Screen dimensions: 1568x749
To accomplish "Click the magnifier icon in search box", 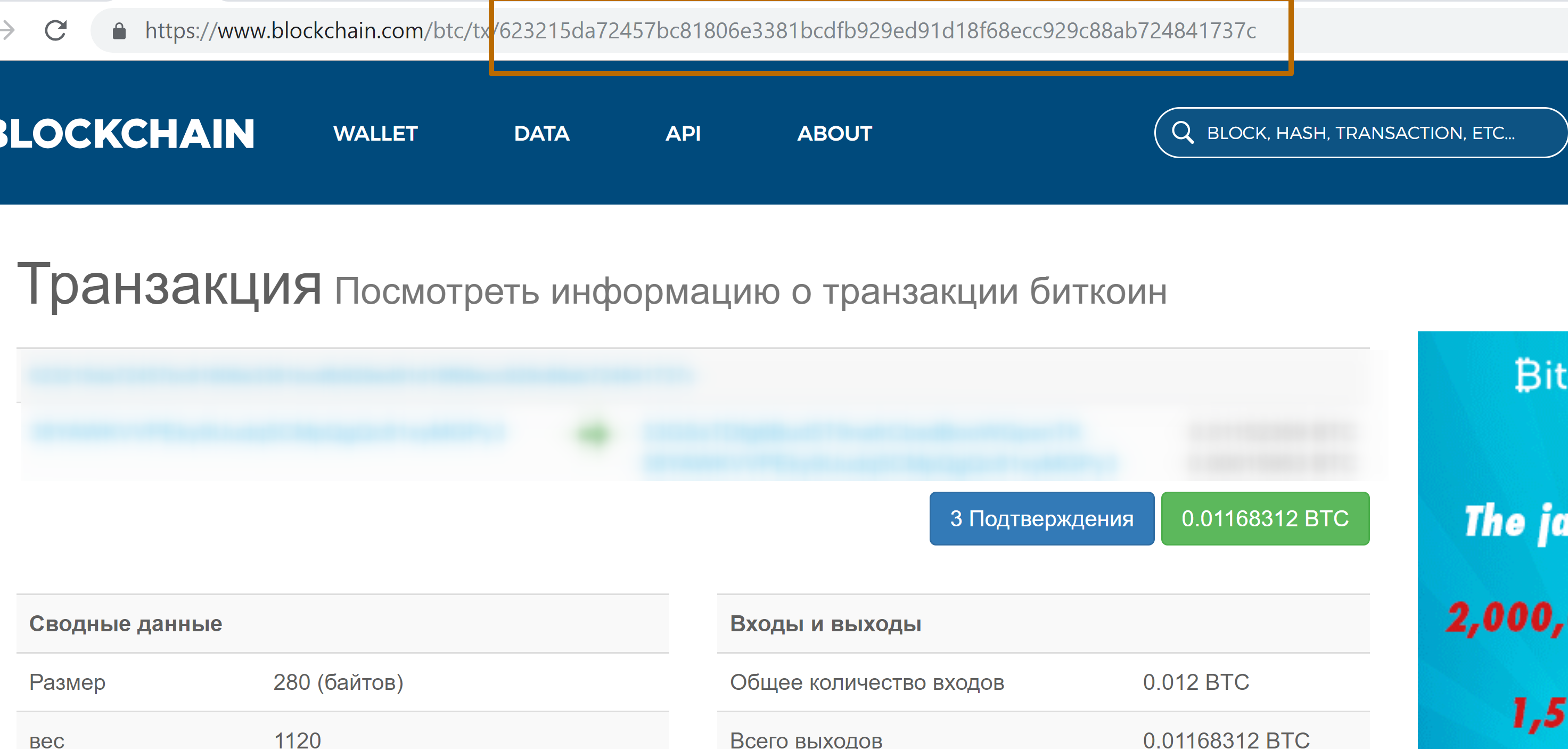I will 1182,133.
